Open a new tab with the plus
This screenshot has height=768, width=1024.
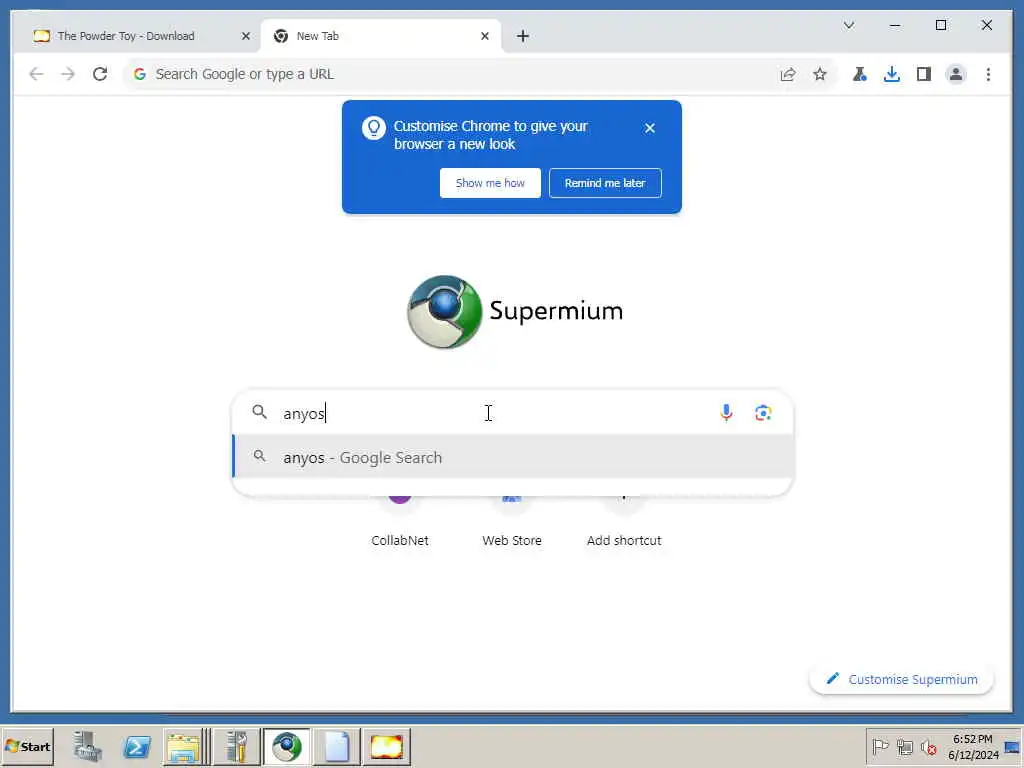point(522,36)
